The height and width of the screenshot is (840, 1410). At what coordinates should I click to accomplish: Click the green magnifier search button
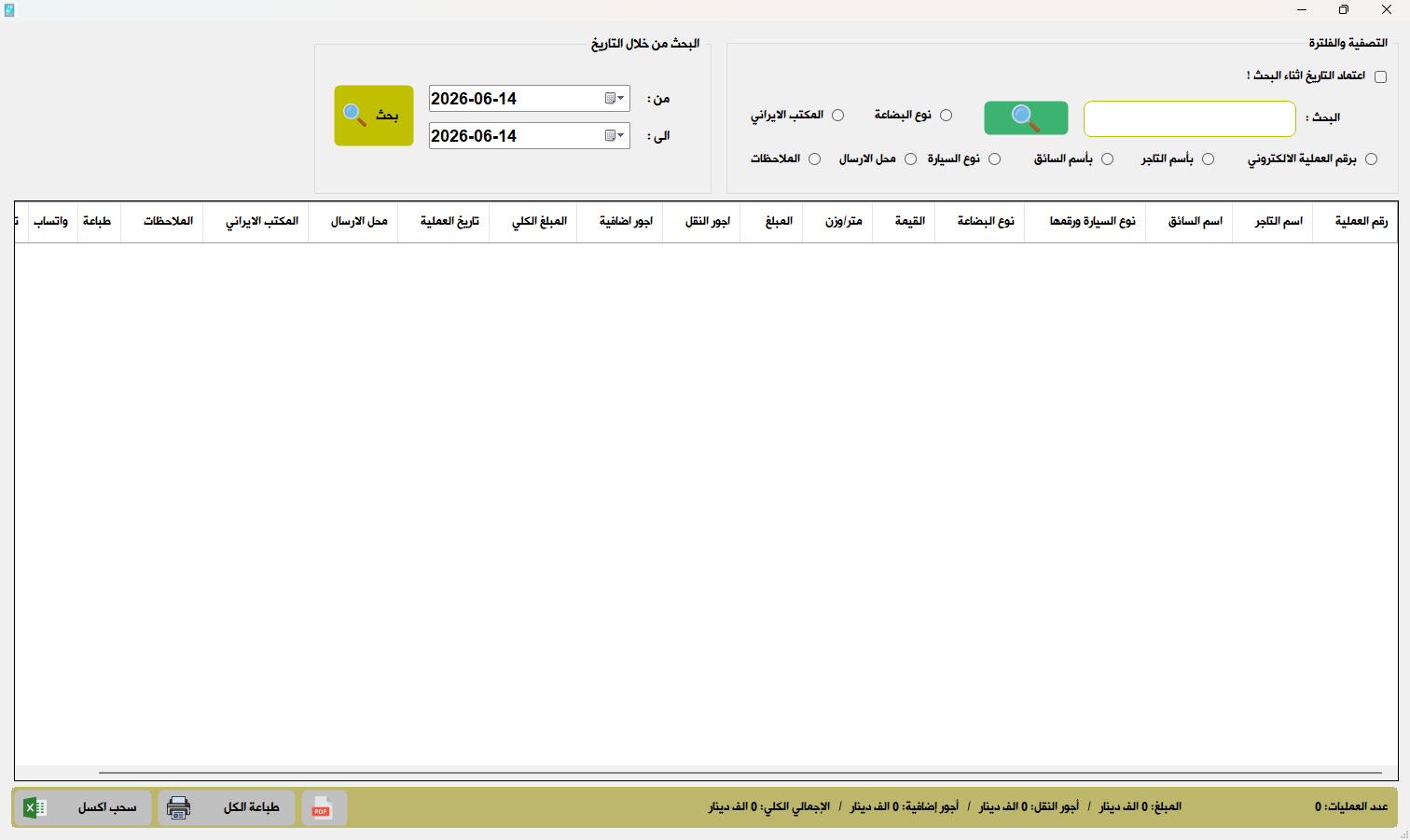pos(1026,118)
